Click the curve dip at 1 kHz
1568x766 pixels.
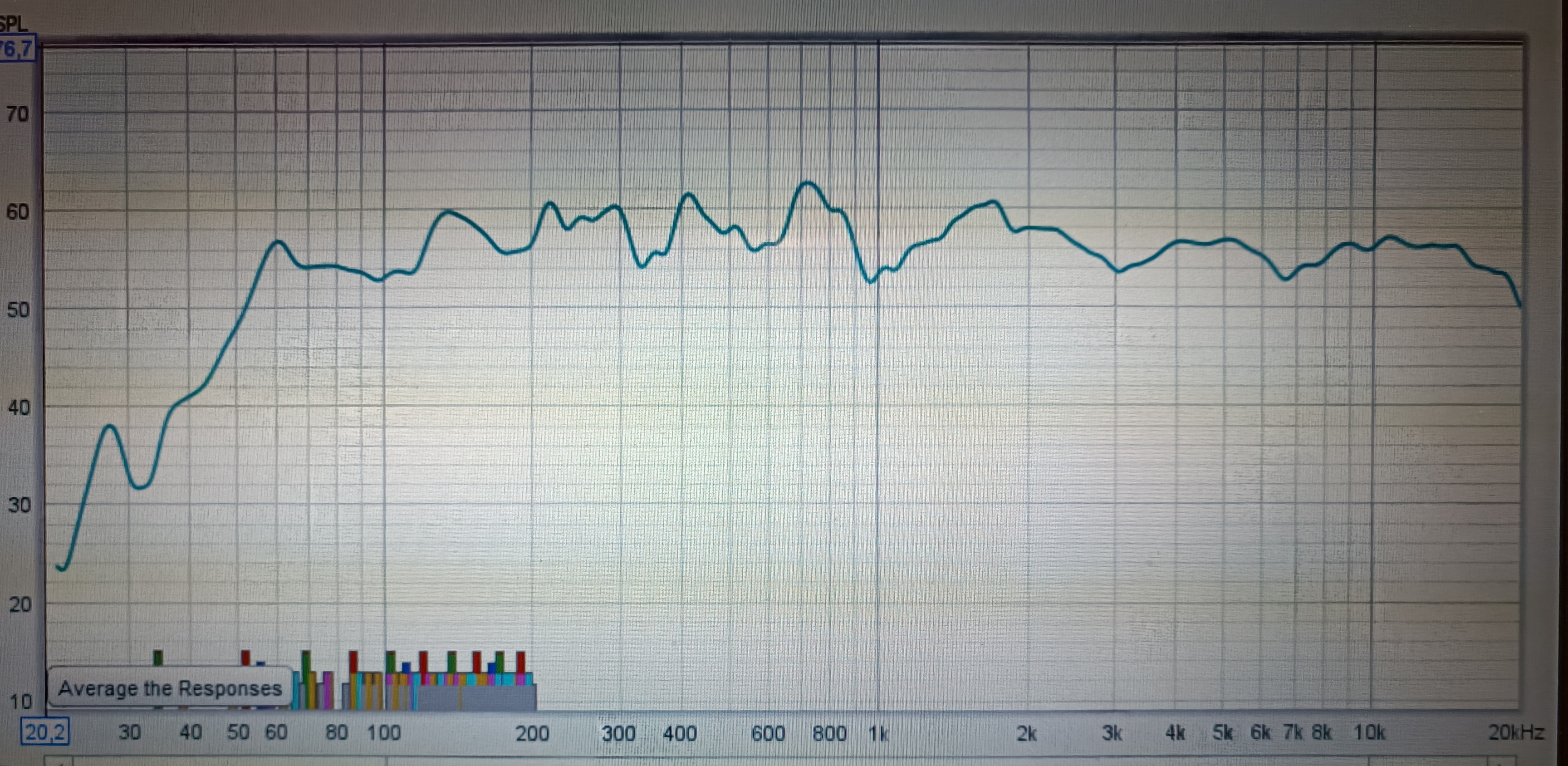pyautogui.click(x=871, y=281)
